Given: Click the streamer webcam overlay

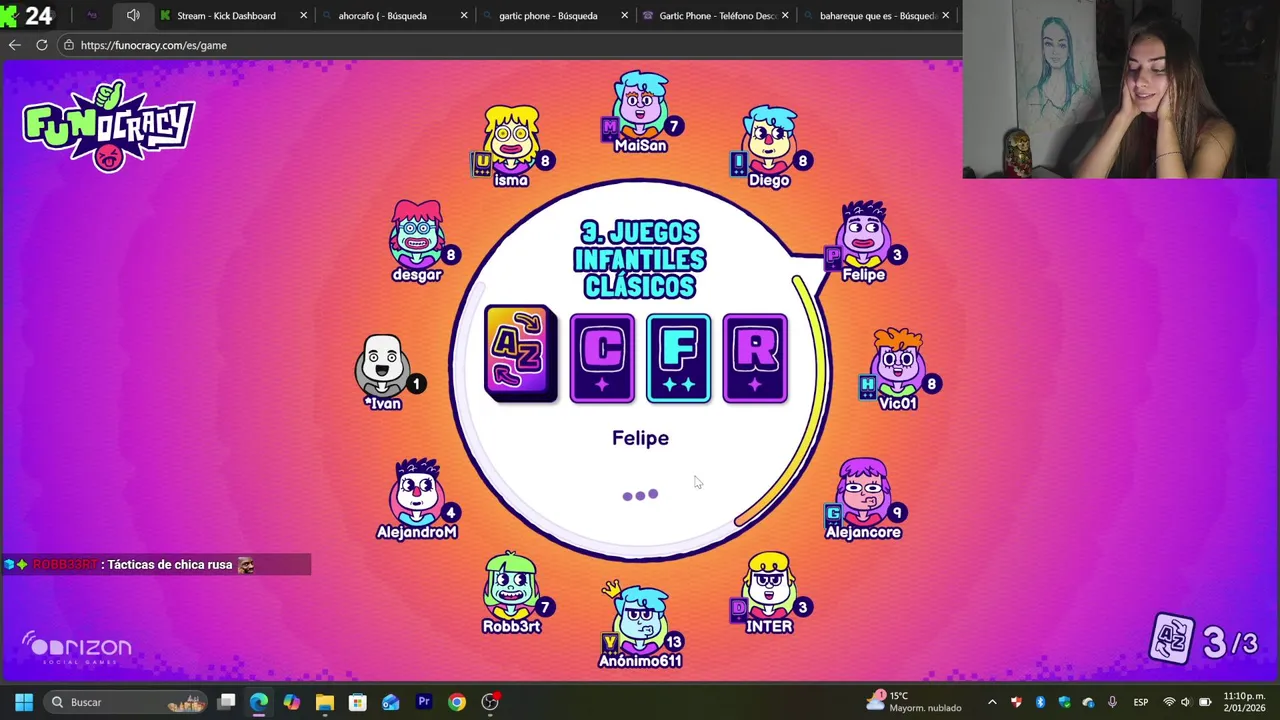Looking at the screenshot, I should pyautogui.click(x=1121, y=90).
